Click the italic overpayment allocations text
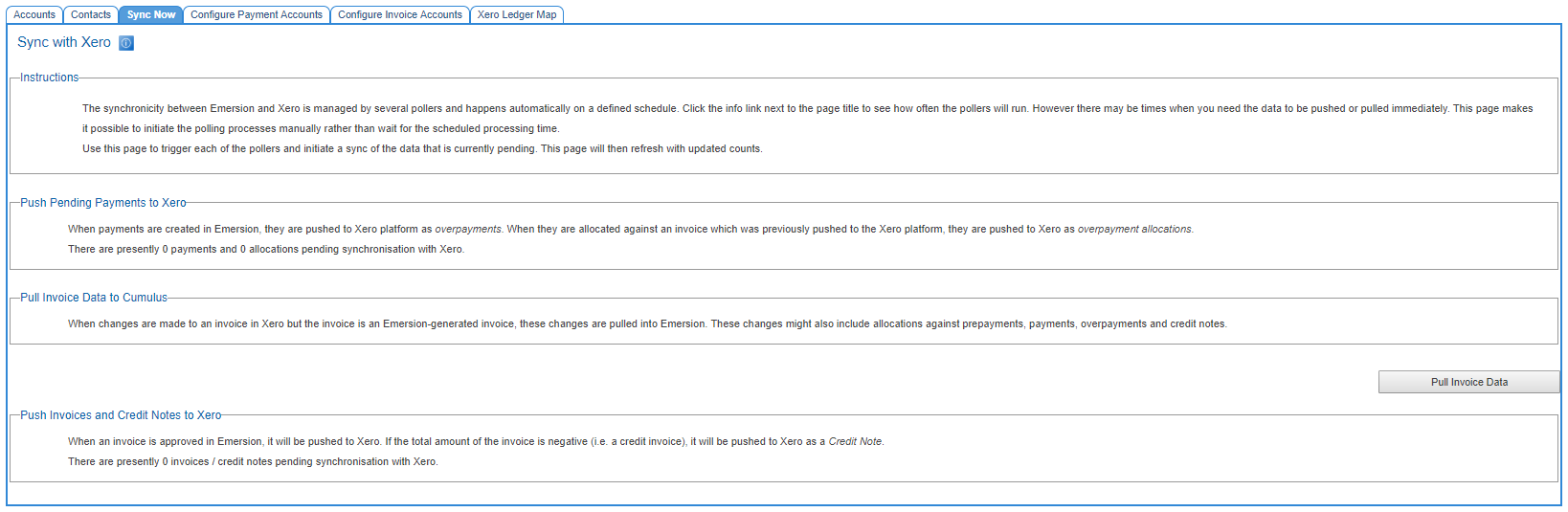The height and width of the screenshot is (512, 1568). [1134, 230]
